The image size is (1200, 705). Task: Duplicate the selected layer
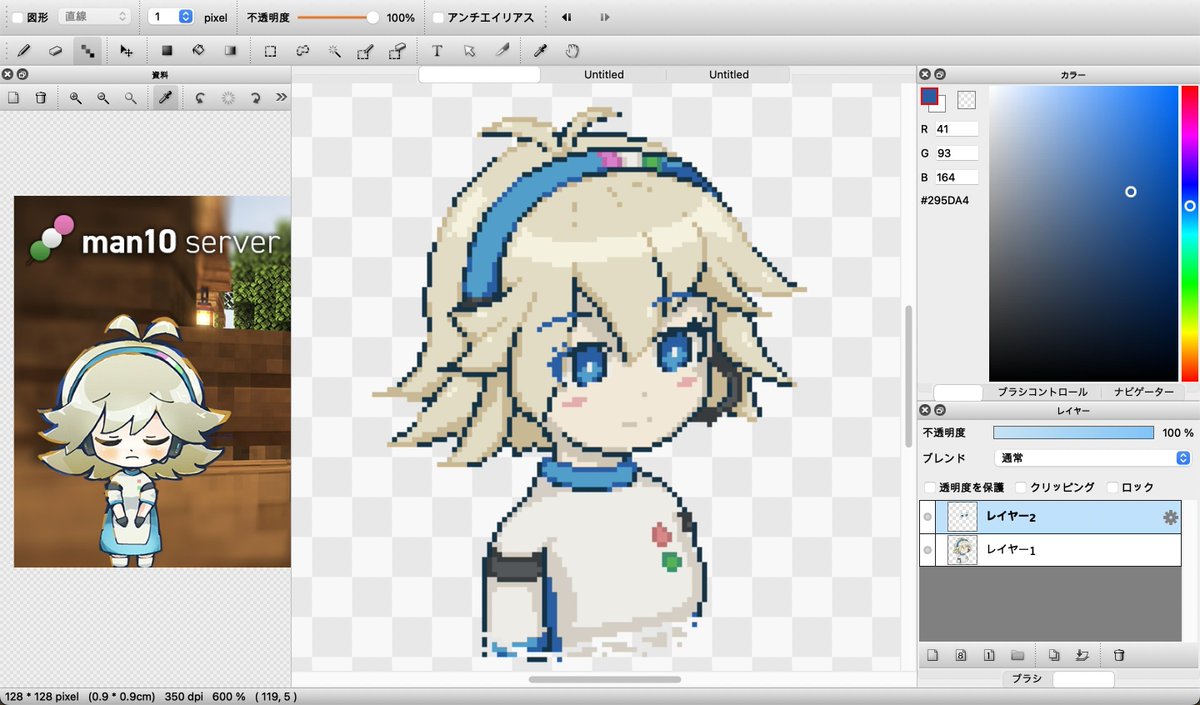click(x=1054, y=656)
